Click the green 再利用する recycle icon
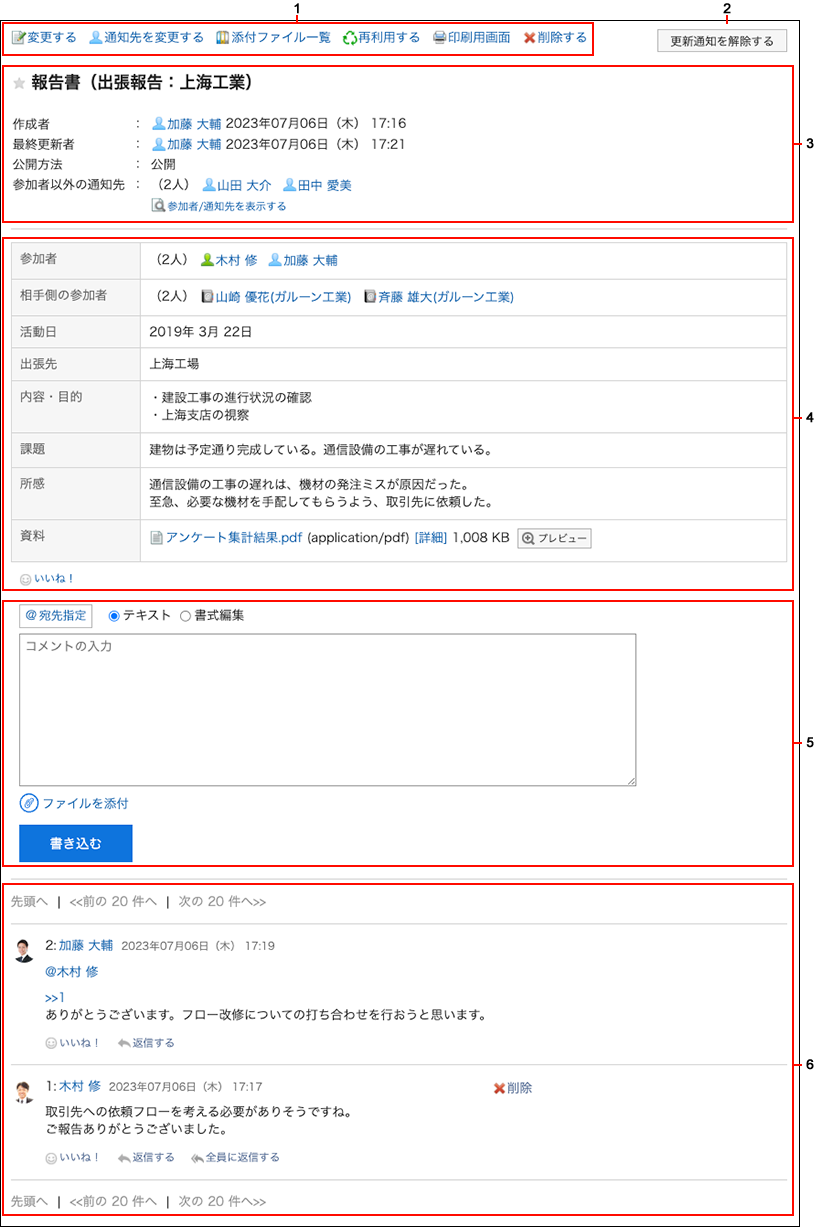The width and height of the screenshot is (820, 1227). 350,38
